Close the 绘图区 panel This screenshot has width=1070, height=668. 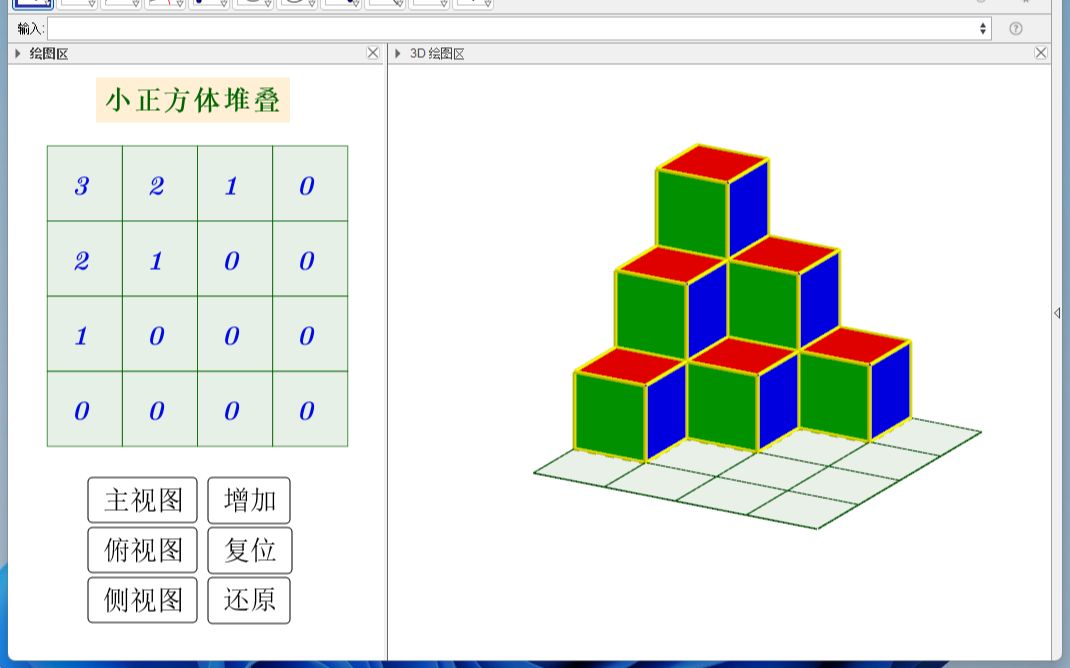[x=373, y=53]
